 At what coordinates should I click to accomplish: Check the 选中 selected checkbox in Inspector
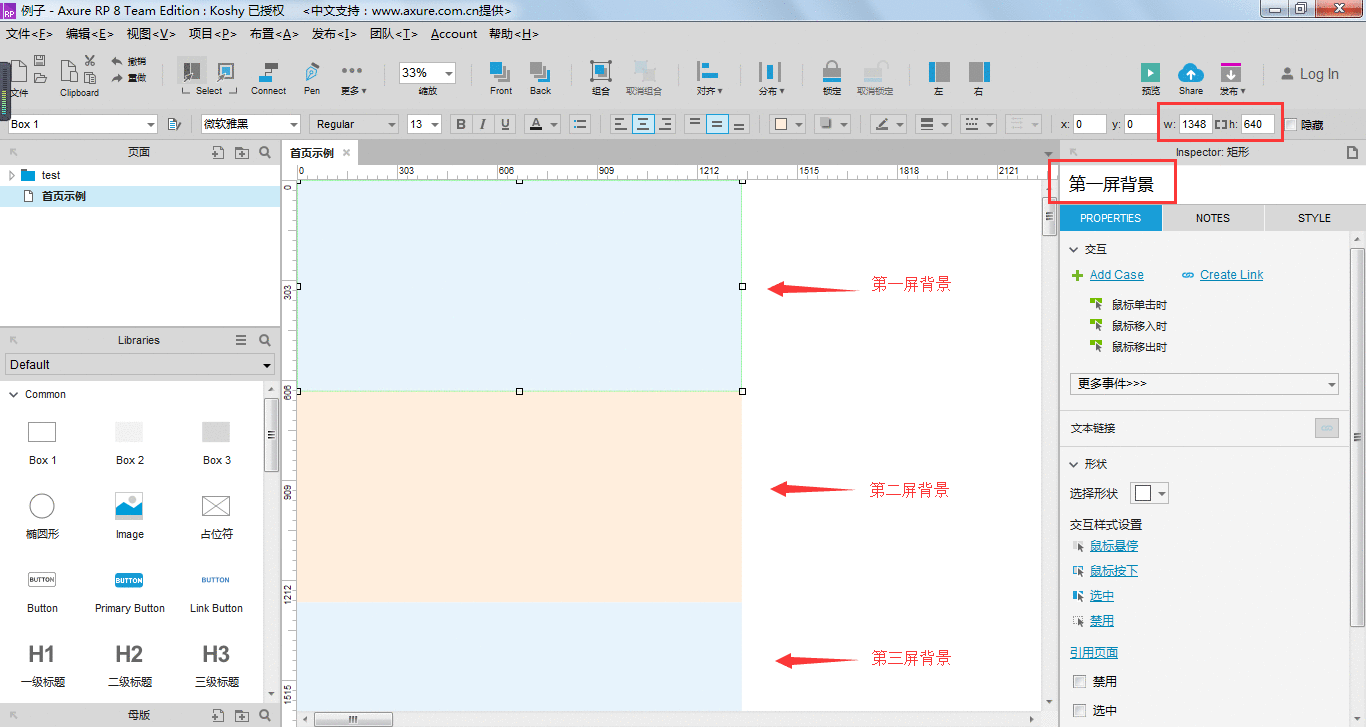1079,710
